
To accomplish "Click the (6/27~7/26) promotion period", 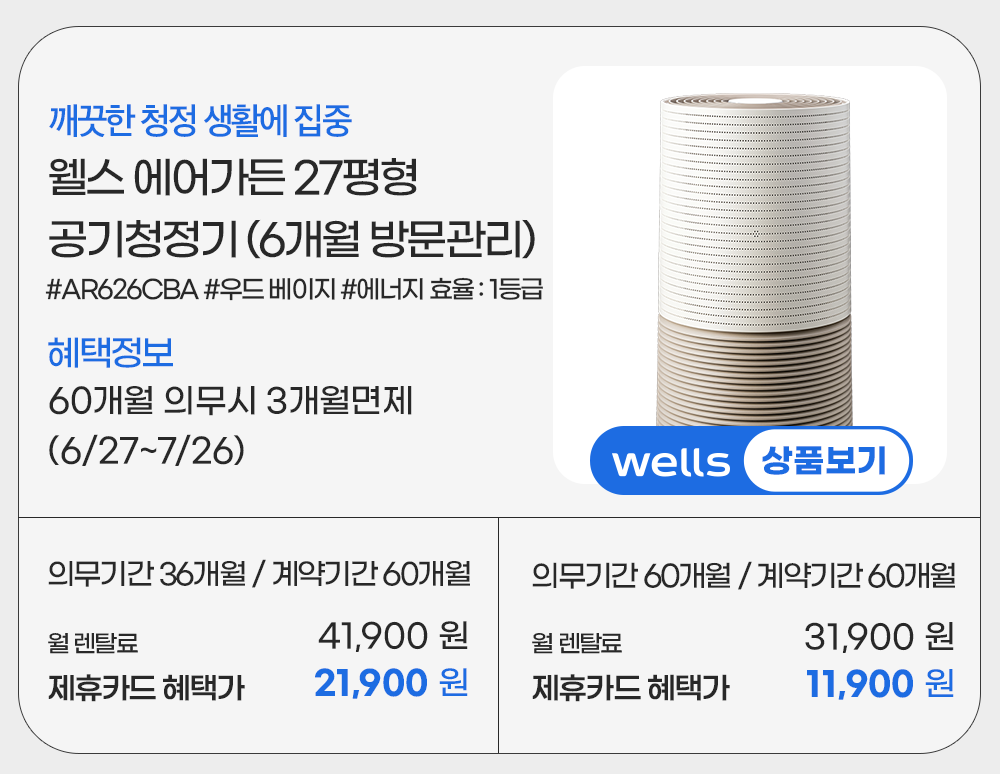I will (147, 448).
